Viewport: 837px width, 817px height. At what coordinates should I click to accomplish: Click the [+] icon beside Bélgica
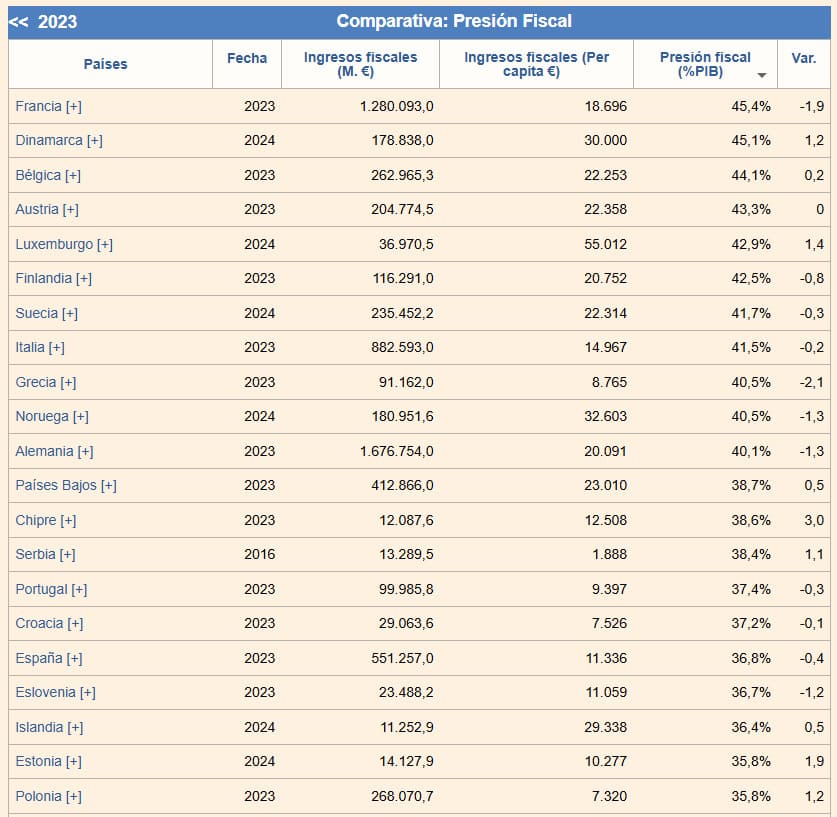point(72,175)
